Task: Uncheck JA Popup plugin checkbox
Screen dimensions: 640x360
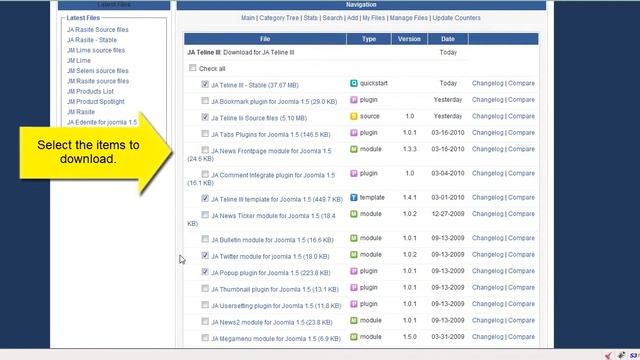Action: pos(205,272)
